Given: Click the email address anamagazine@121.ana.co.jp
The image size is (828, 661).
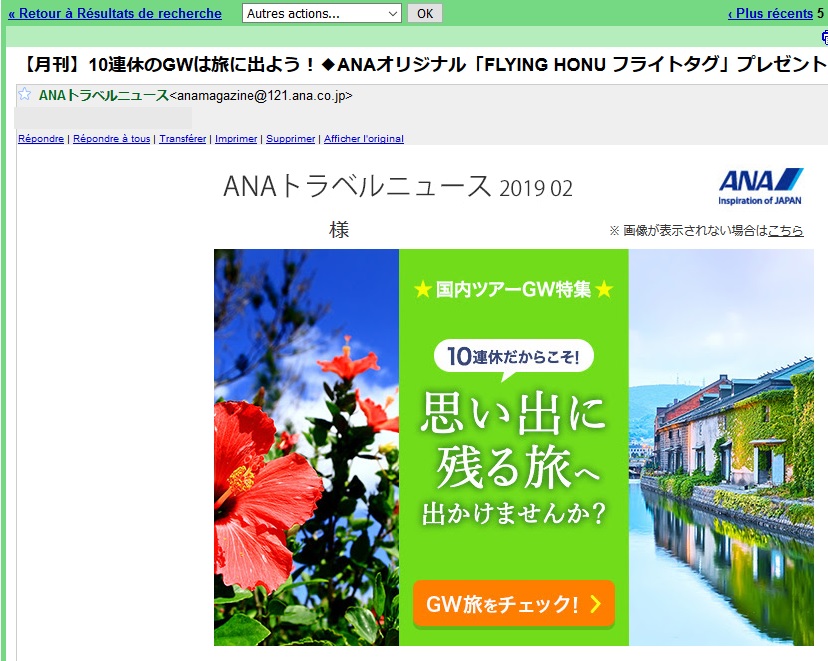Looking at the screenshot, I should click(x=261, y=96).
